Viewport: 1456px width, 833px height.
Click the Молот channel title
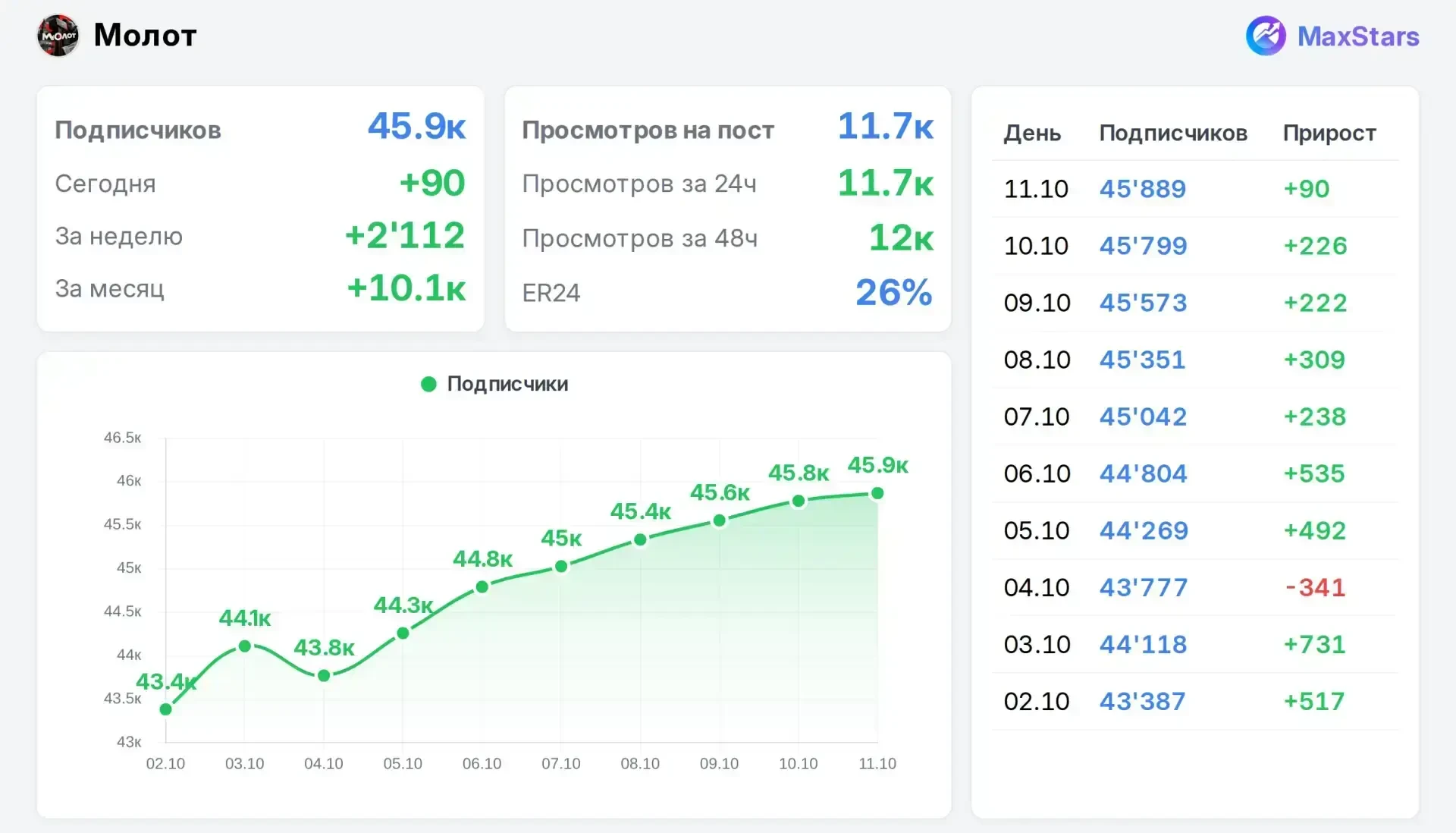(145, 35)
